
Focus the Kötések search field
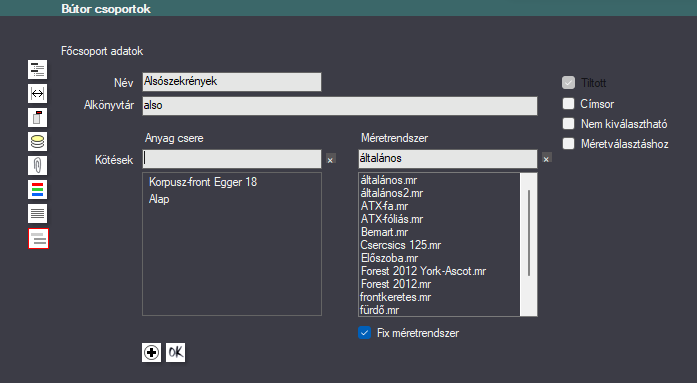(x=232, y=159)
